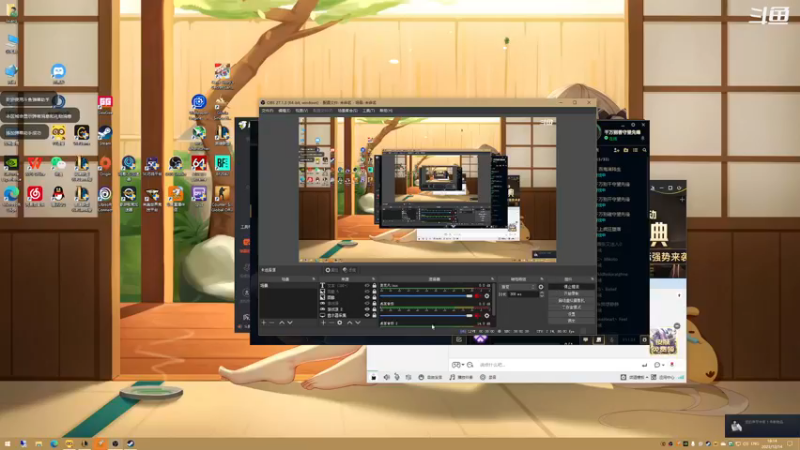Toggle visibility eye of the 图像 source
The width and height of the screenshot is (800, 450).
367,297
